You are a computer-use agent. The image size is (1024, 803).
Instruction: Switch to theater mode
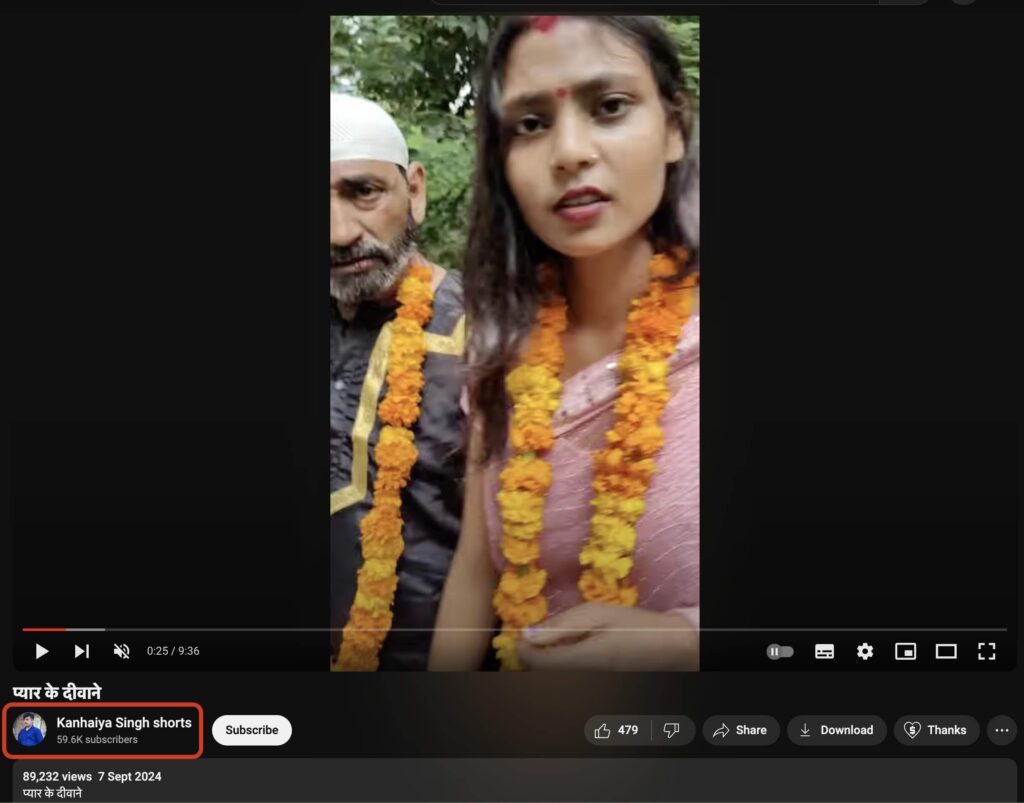946,651
